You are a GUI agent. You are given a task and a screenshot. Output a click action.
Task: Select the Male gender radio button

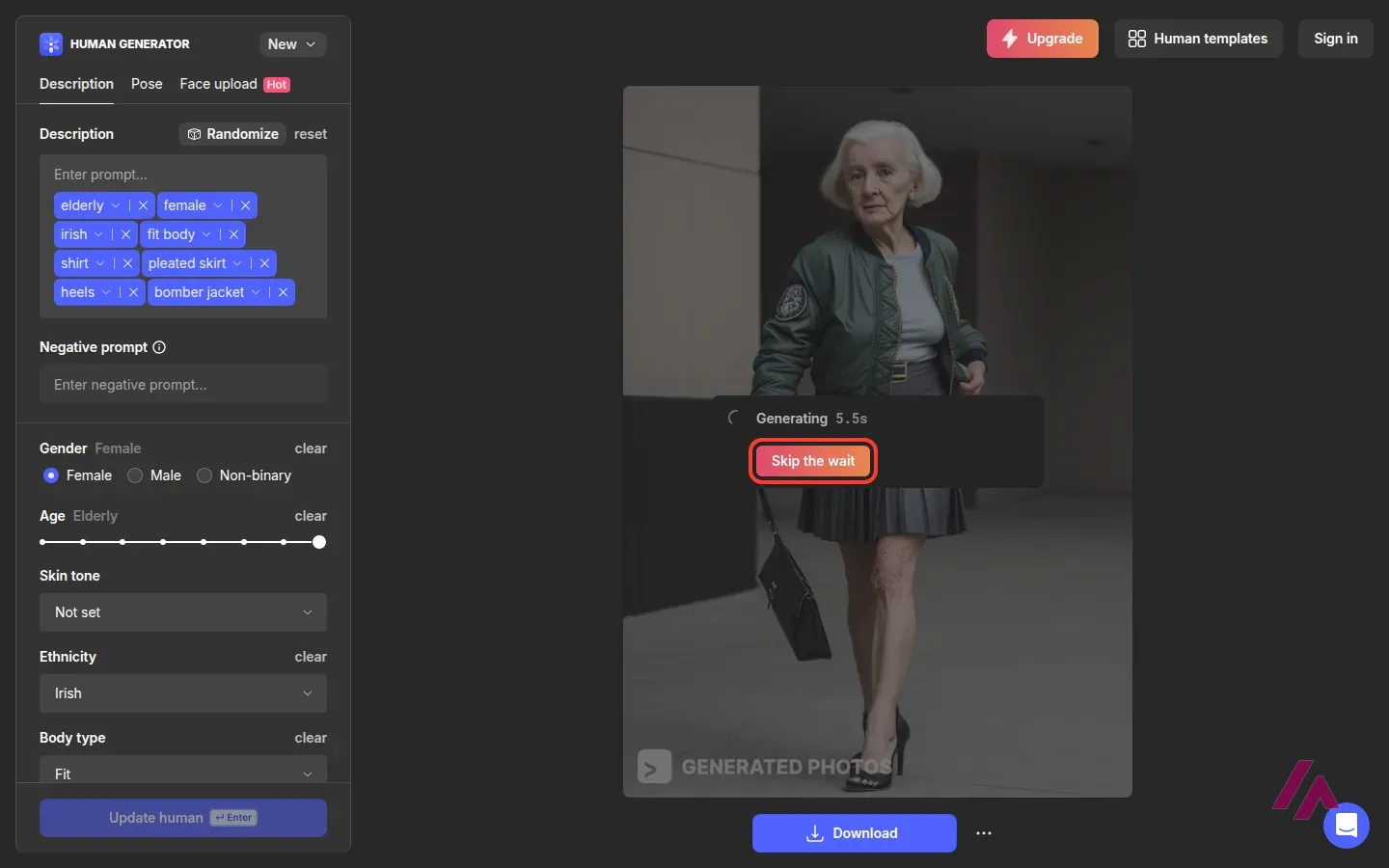click(135, 475)
